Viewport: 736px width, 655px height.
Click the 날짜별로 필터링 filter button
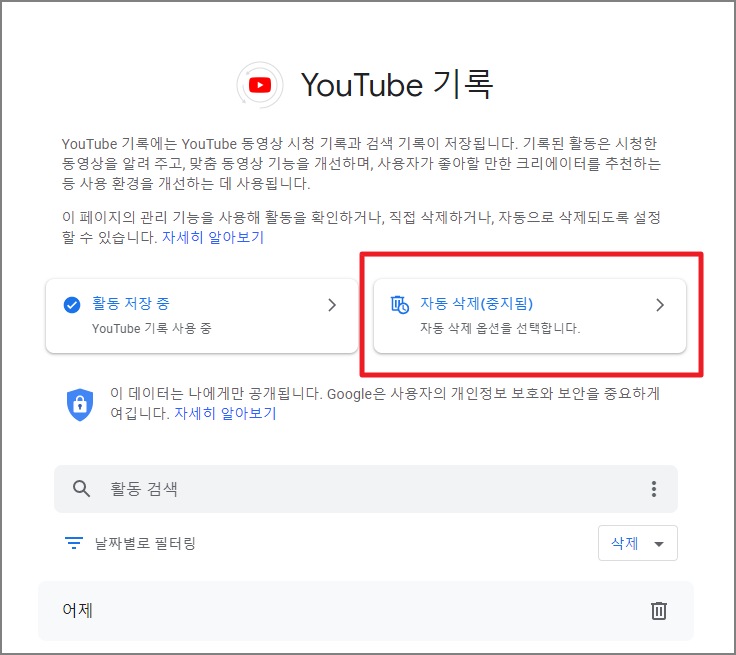pyautogui.click(x=130, y=543)
